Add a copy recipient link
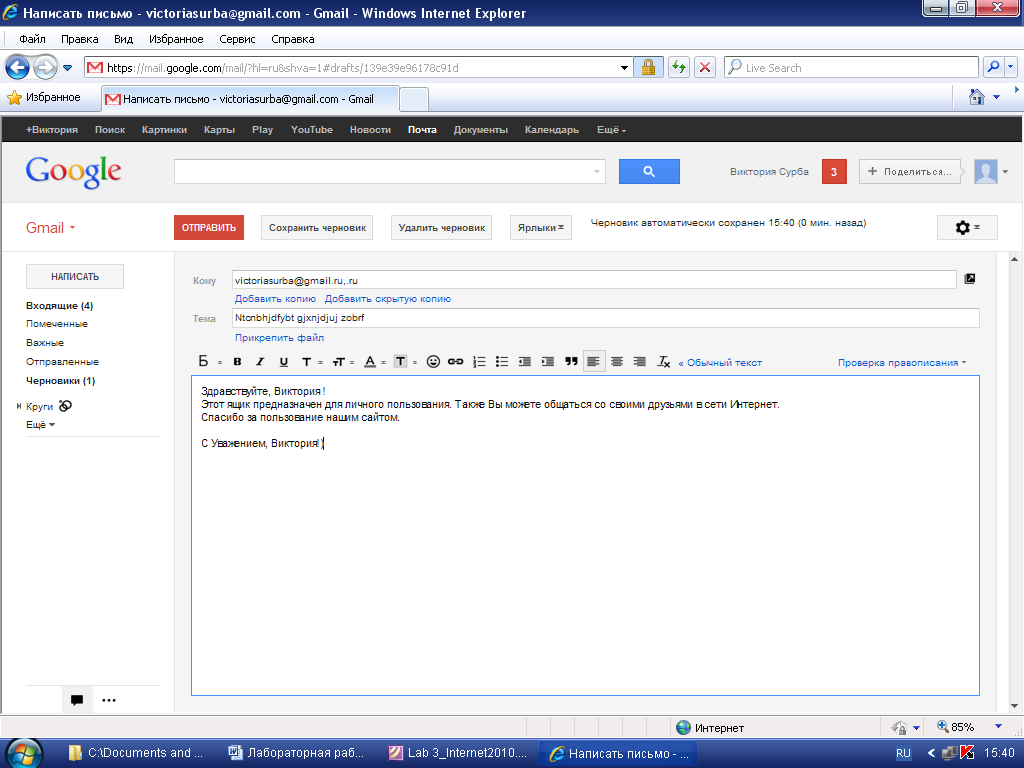1024x768 pixels. [x=275, y=298]
